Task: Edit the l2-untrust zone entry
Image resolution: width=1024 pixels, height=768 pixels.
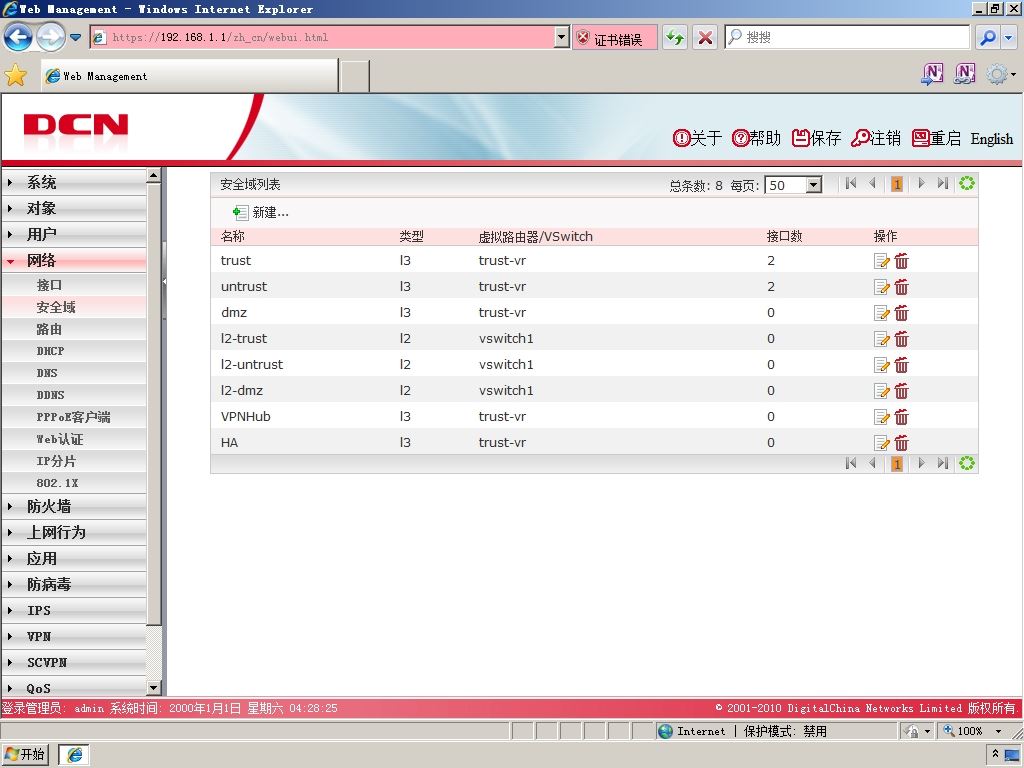Action: [881, 365]
